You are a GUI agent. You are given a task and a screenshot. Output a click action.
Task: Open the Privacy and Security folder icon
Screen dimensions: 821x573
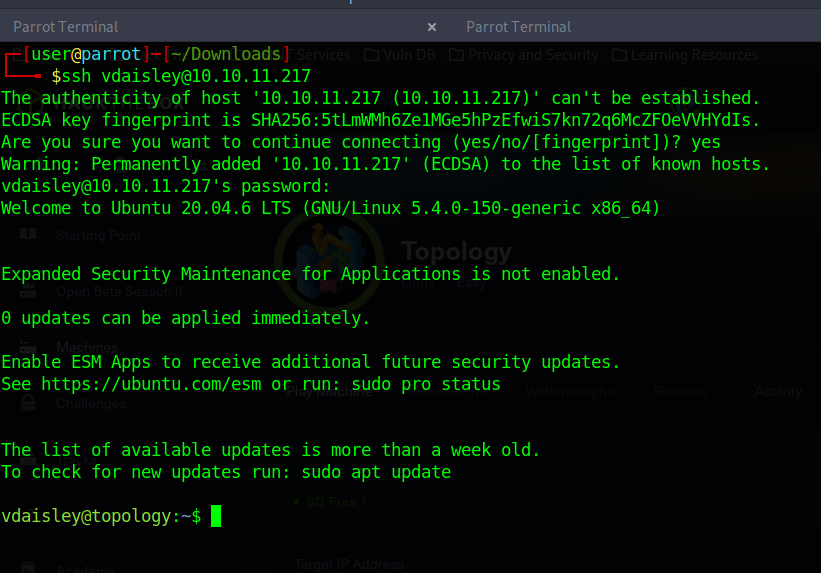tap(456, 55)
